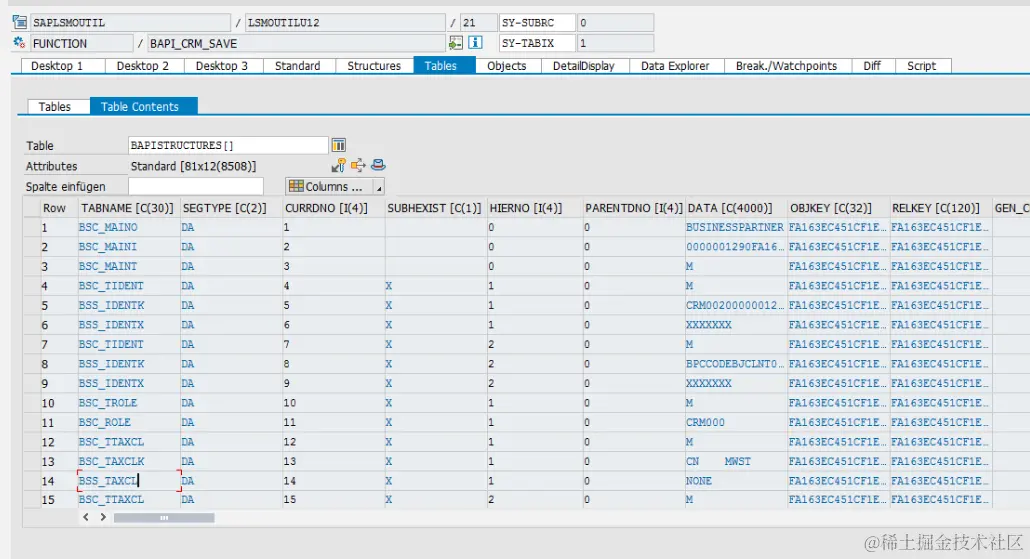Click the SAPLSMOUTIL program field
1030x559 pixels.
coord(130,22)
